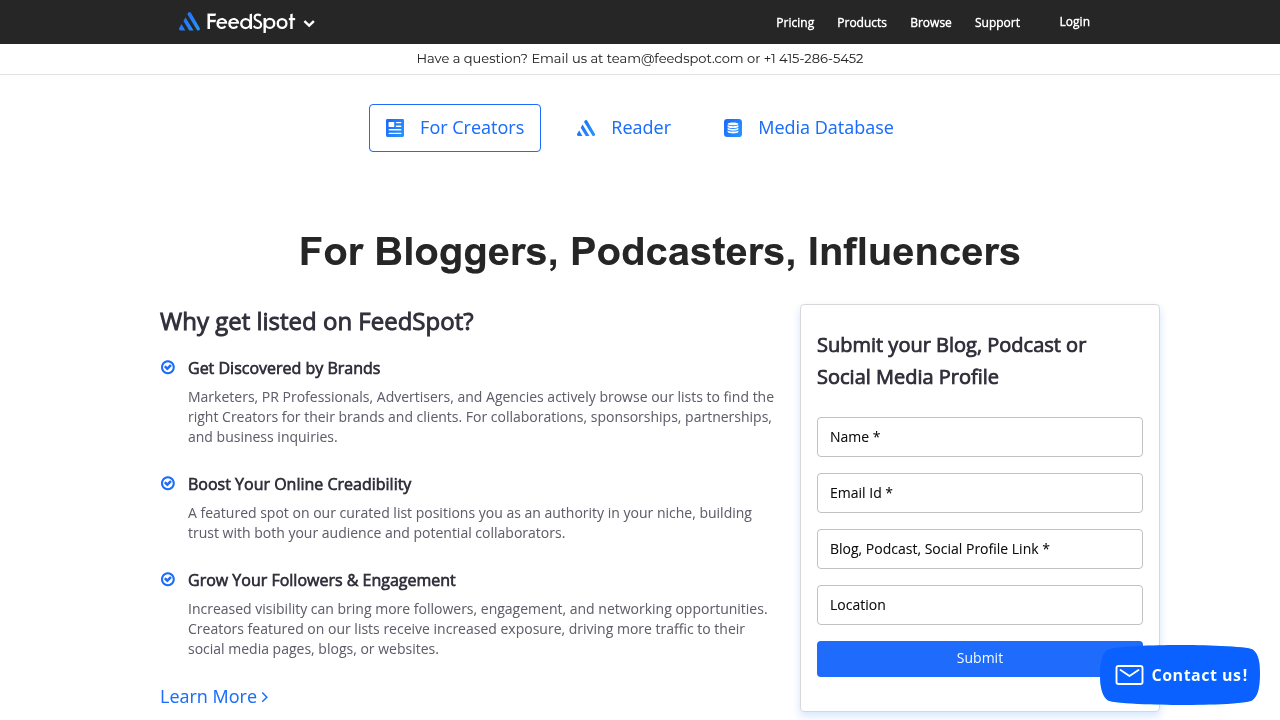This screenshot has height=720, width=1280.
Task: Click the Login link
Action: click(x=1074, y=22)
